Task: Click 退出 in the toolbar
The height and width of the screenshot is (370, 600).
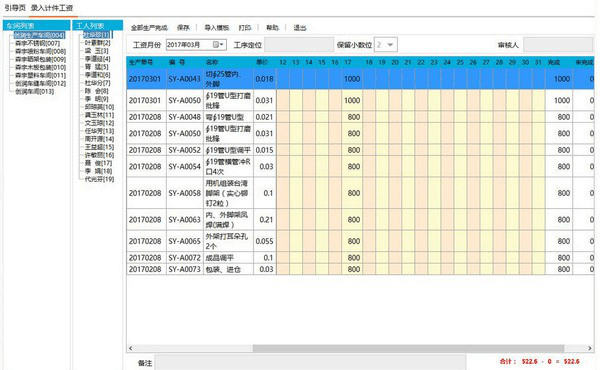Action: pyautogui.click(x=300, y=28)
